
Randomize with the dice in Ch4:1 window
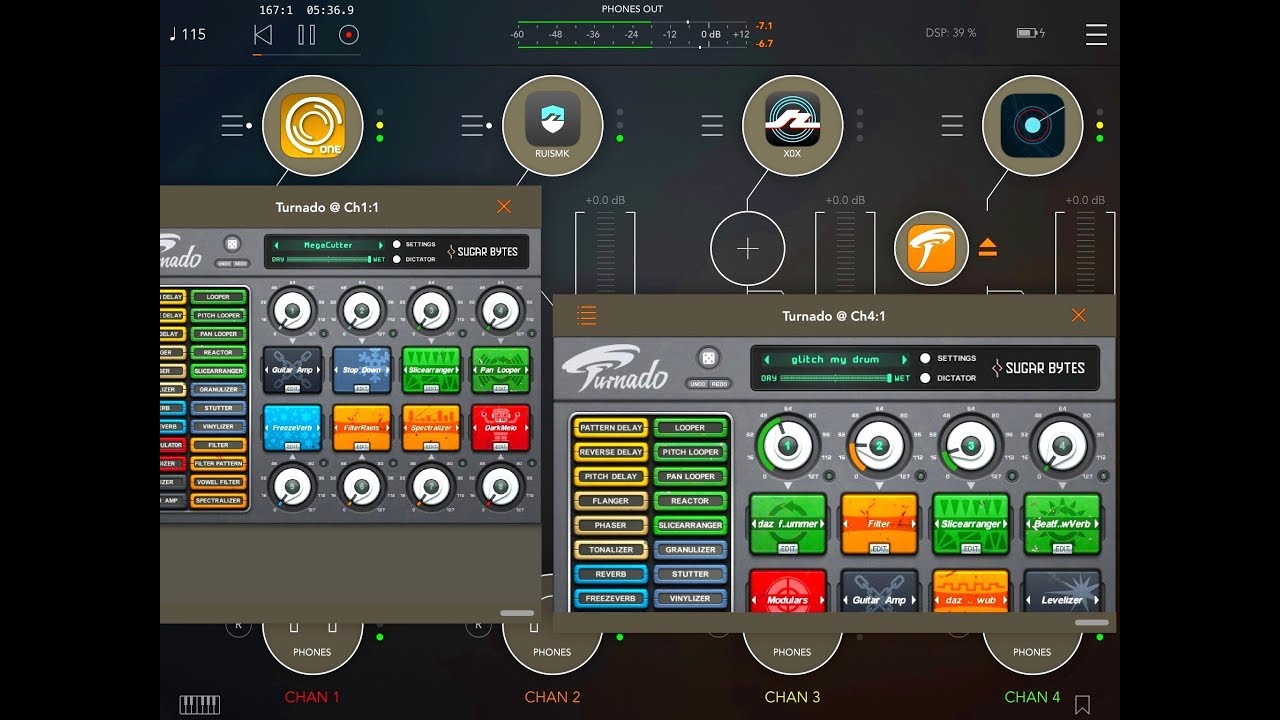[707, 358]
